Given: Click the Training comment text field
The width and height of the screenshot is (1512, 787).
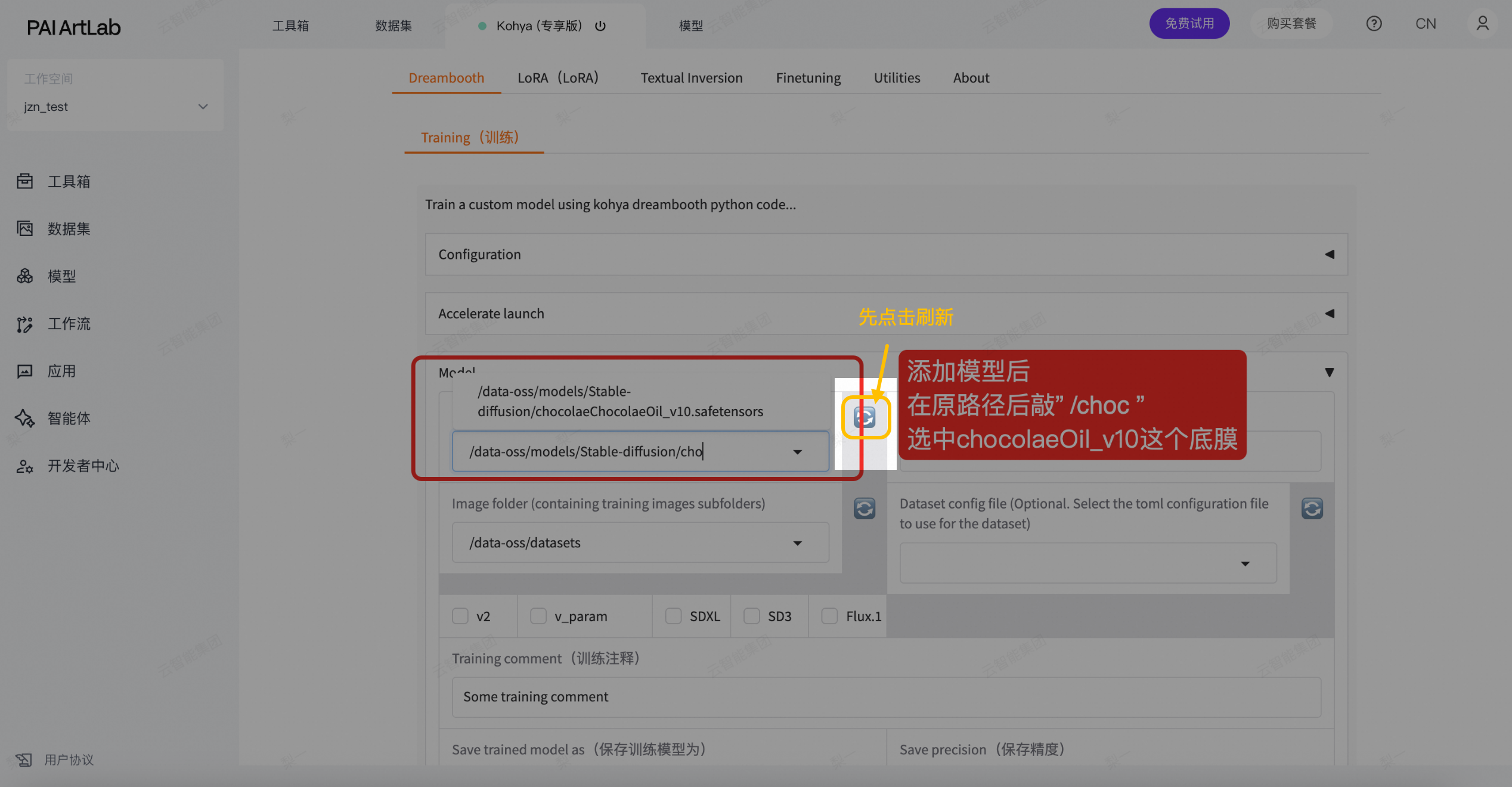Looking at the screenshot, I should [x=886, y=696].
